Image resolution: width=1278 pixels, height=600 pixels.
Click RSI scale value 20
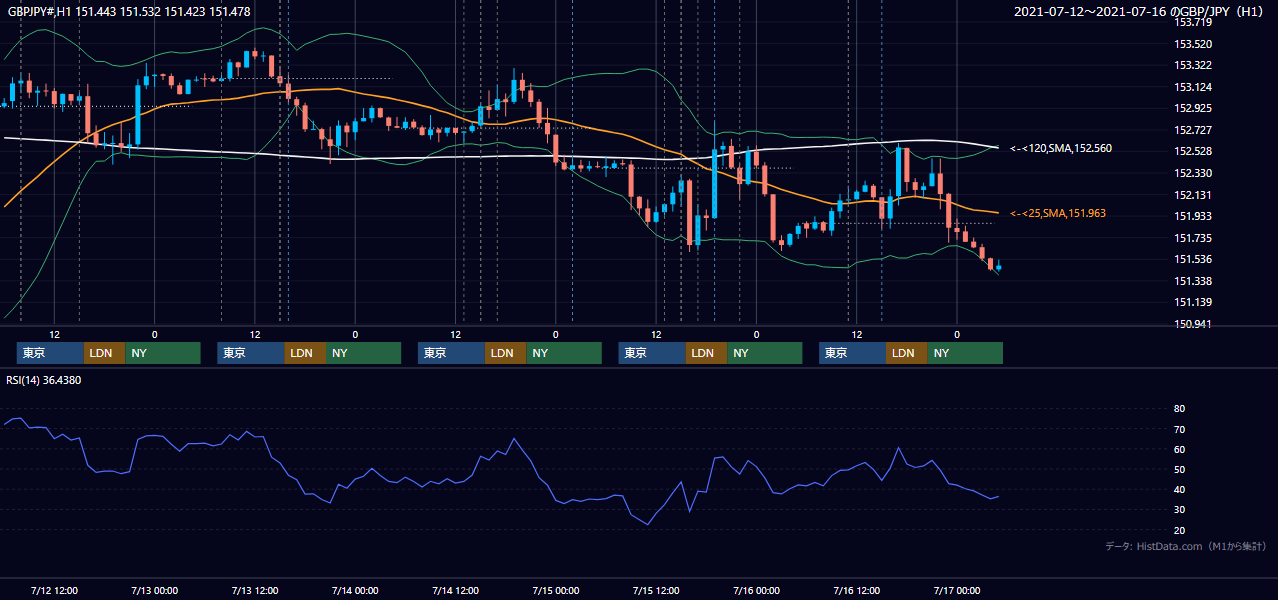pos(1179,530)
